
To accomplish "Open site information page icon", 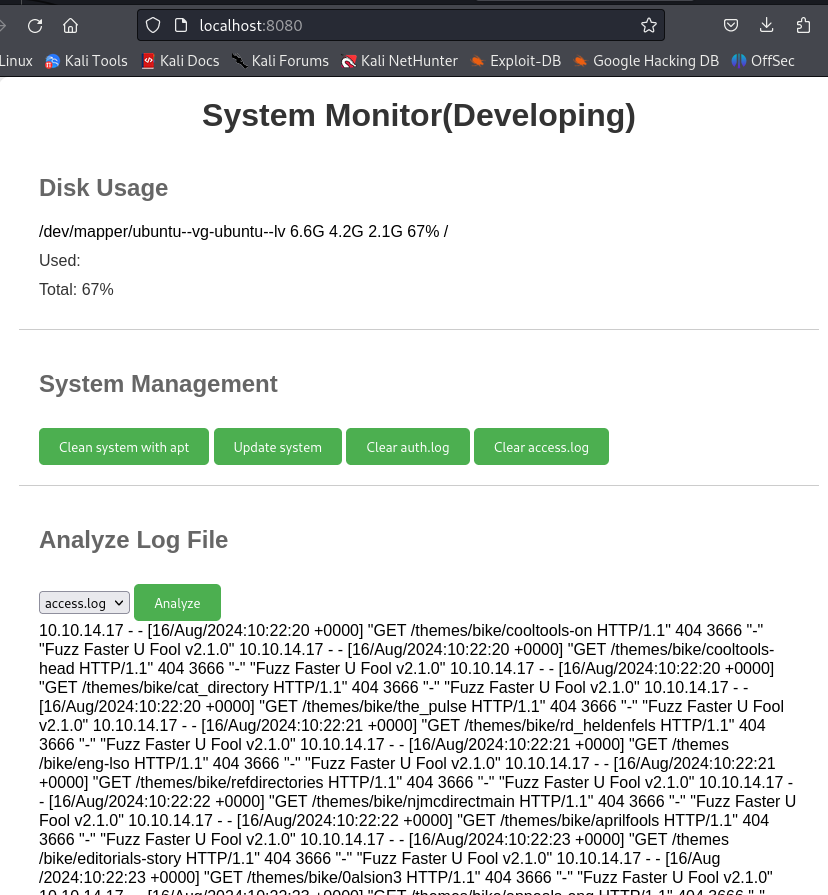I will pos(180,25).
